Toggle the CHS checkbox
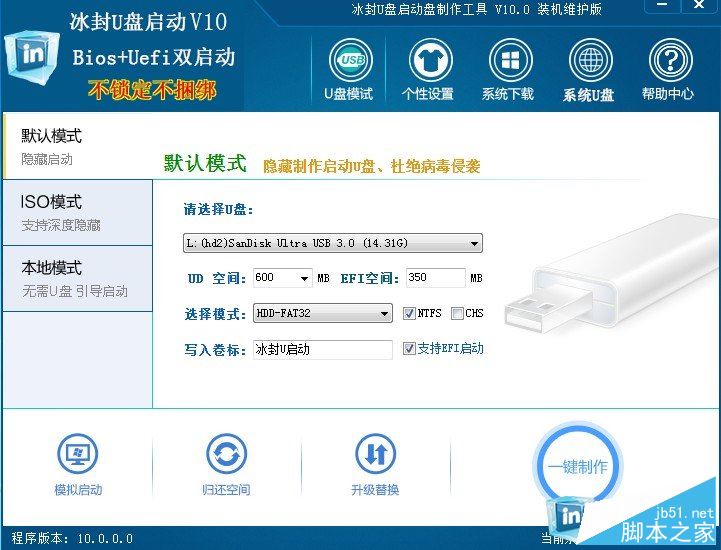 pos(457,314)
